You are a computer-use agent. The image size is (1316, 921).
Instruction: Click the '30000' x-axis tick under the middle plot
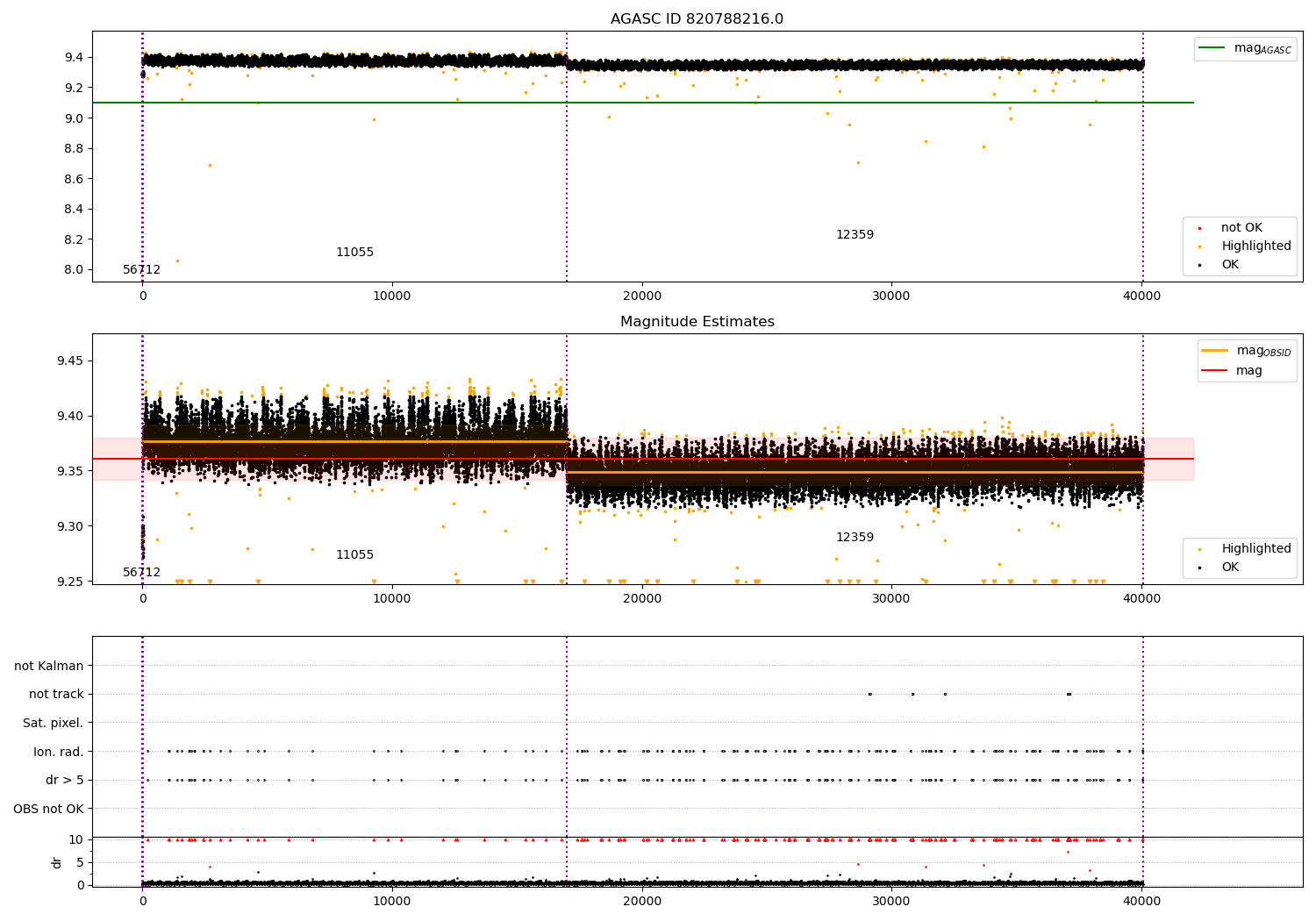pyautogui.click(x=891, y=599)
